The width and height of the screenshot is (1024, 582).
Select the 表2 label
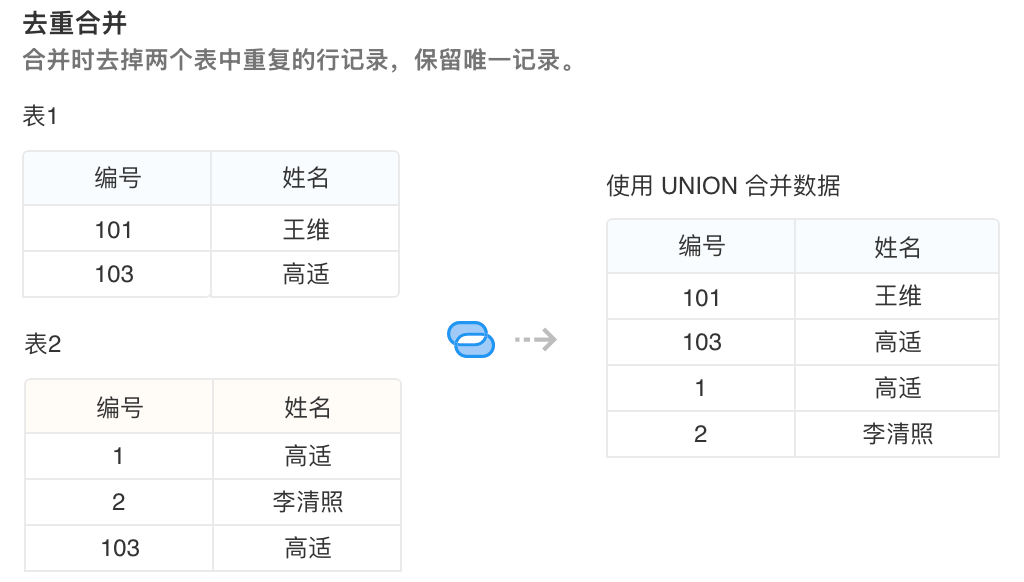[x=43, y=345]
